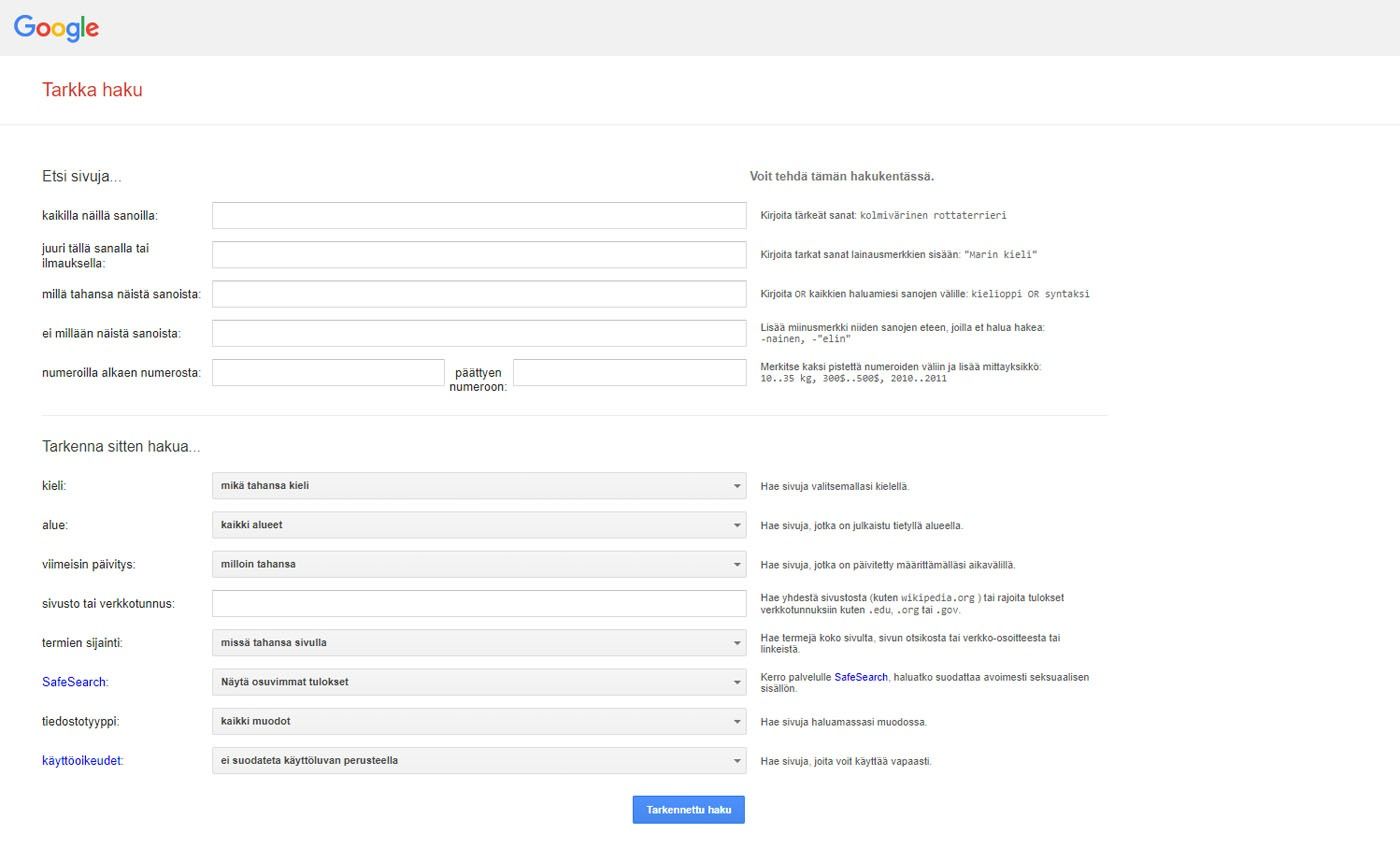
Task: Click the Google logo
Action: tap(55, 28)
